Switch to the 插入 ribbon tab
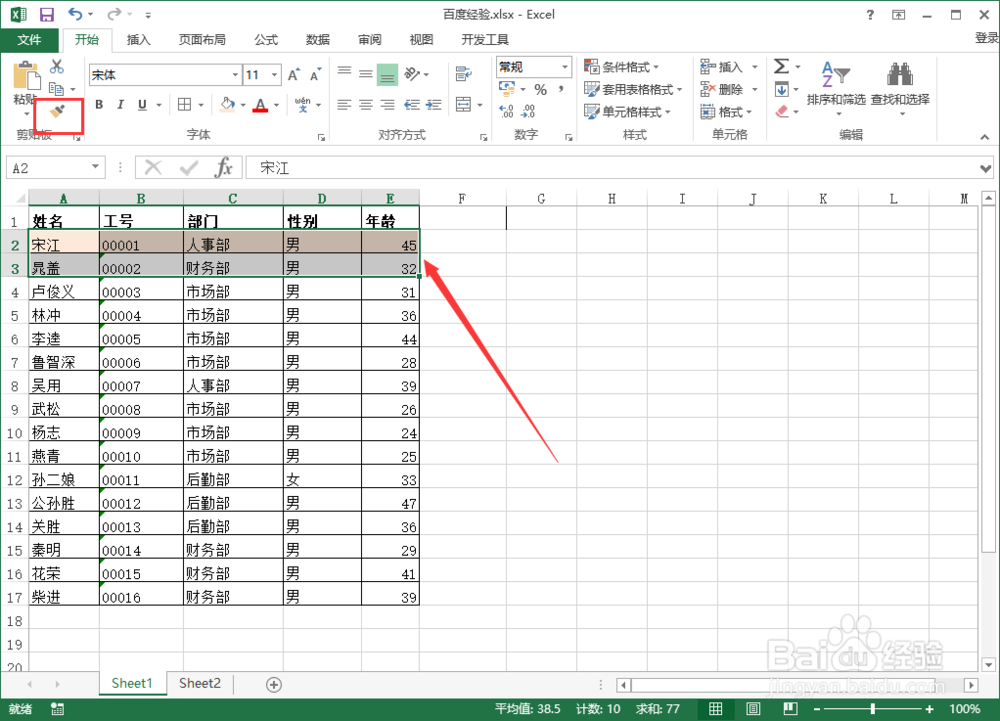The image size is (1000, 721). [138, 40]
